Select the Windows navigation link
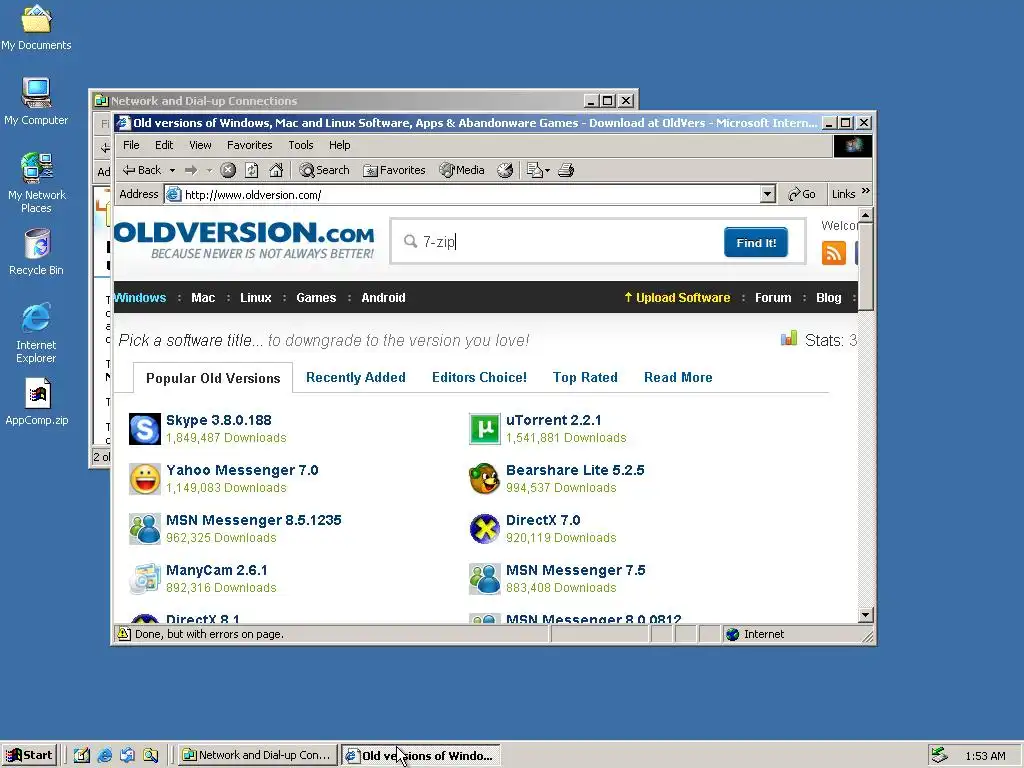 tap(140, 298)
